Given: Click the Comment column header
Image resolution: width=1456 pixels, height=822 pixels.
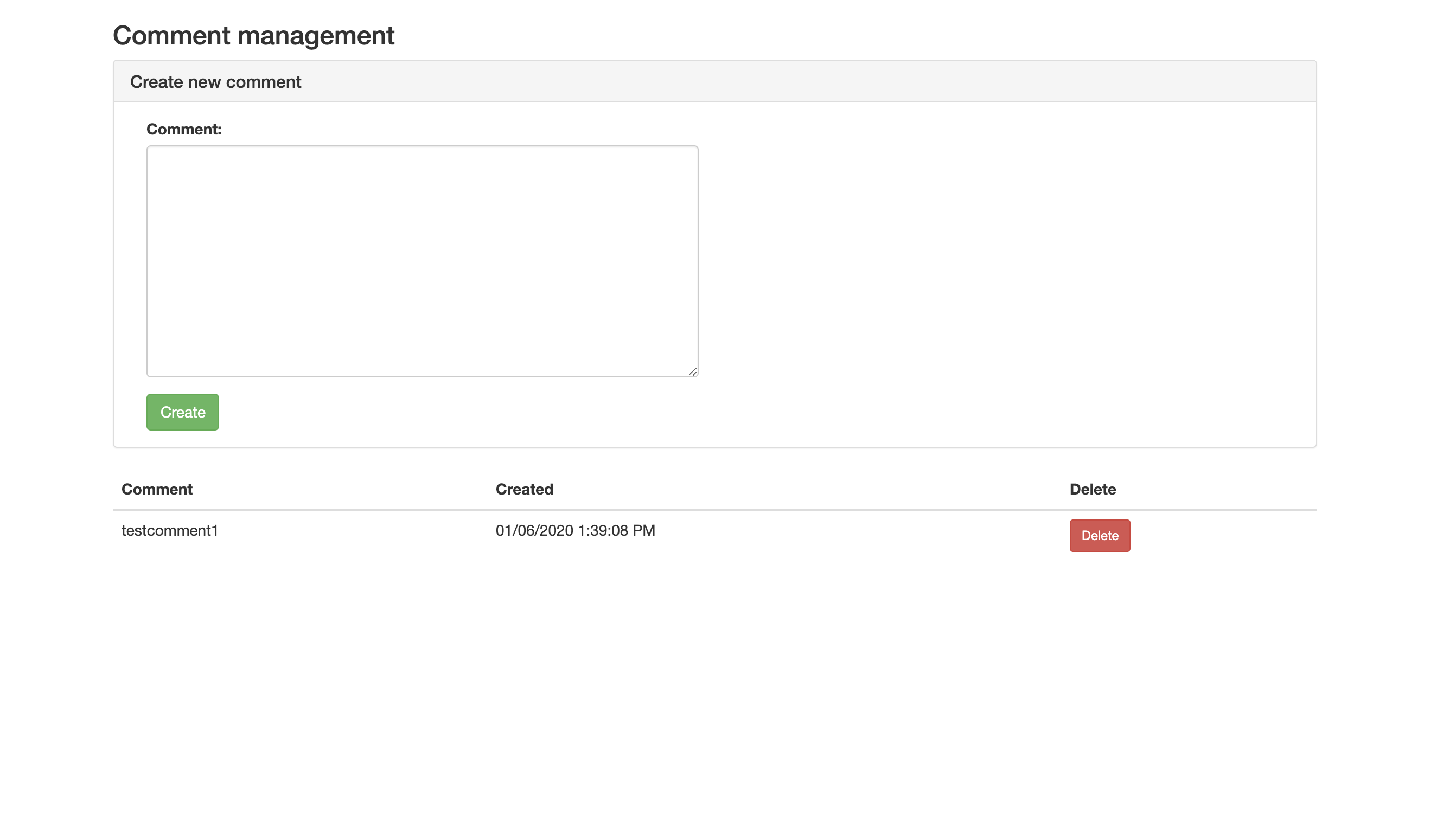Looking at the screenshot, I should click(x=157, y=489).
